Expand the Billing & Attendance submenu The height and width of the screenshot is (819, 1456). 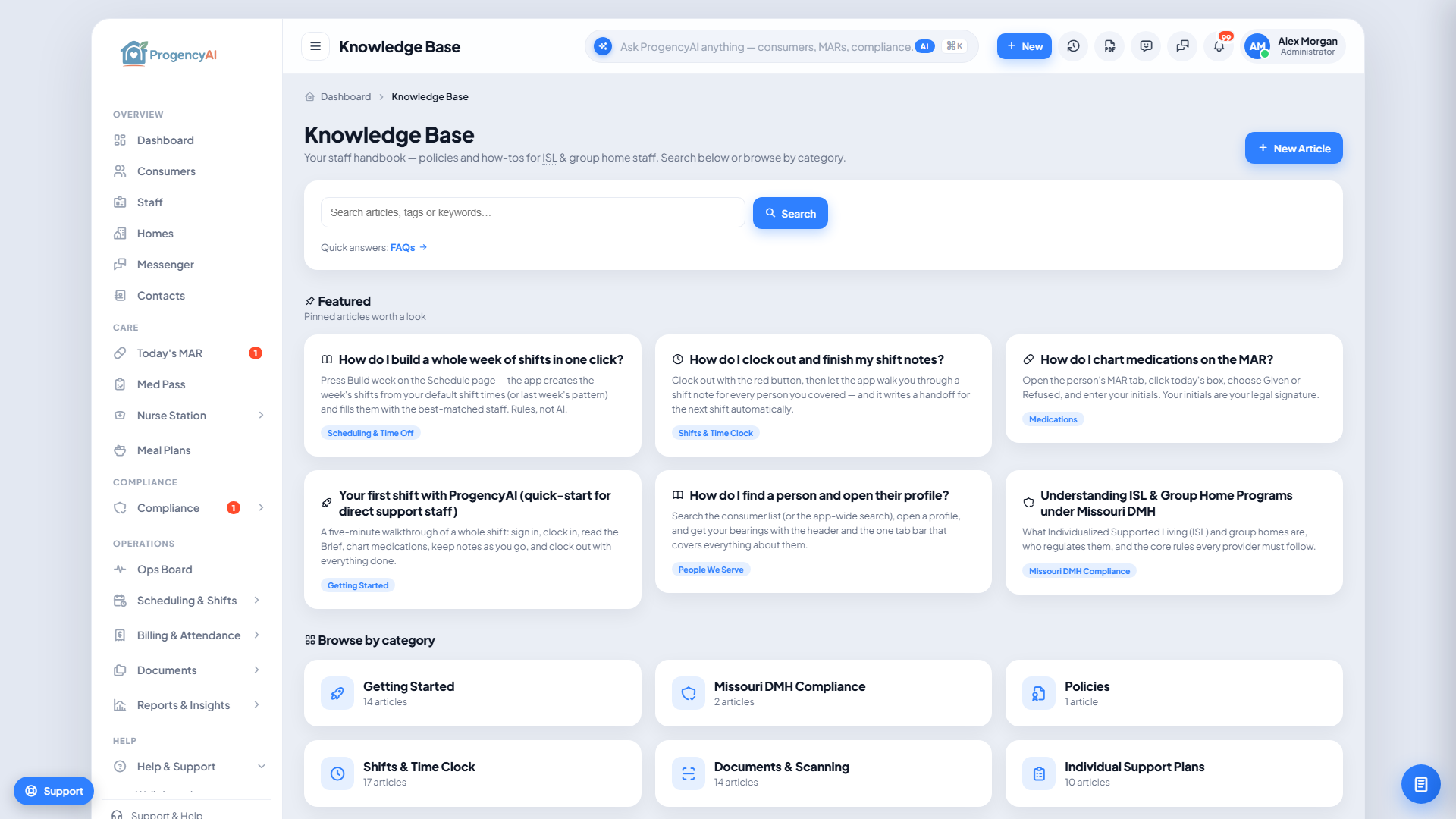pyautogui.click(x=256, y=635)
